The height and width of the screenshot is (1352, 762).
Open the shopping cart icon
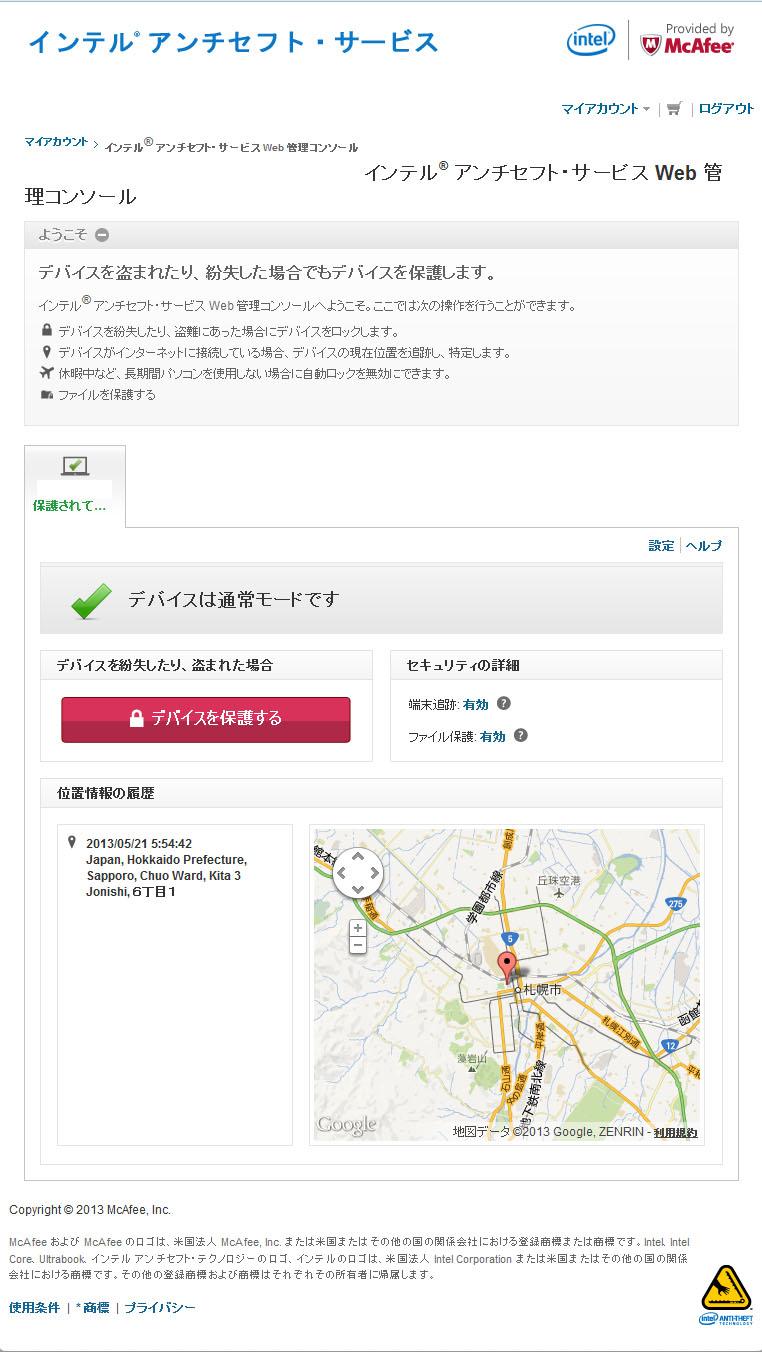click(x=674, y=109)
